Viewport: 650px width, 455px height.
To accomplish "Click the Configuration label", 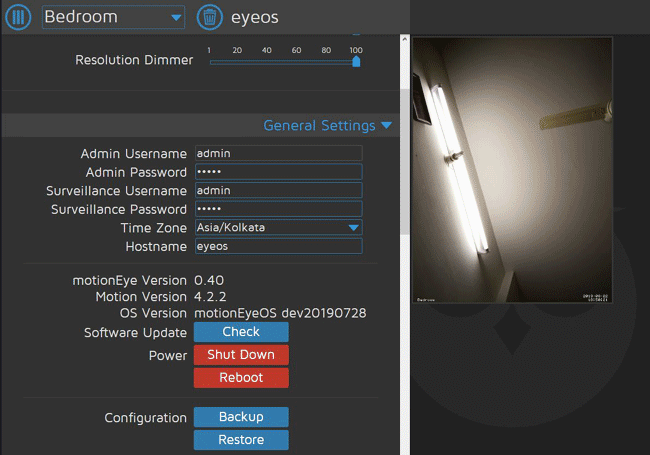I will click(x=146, y=418).
